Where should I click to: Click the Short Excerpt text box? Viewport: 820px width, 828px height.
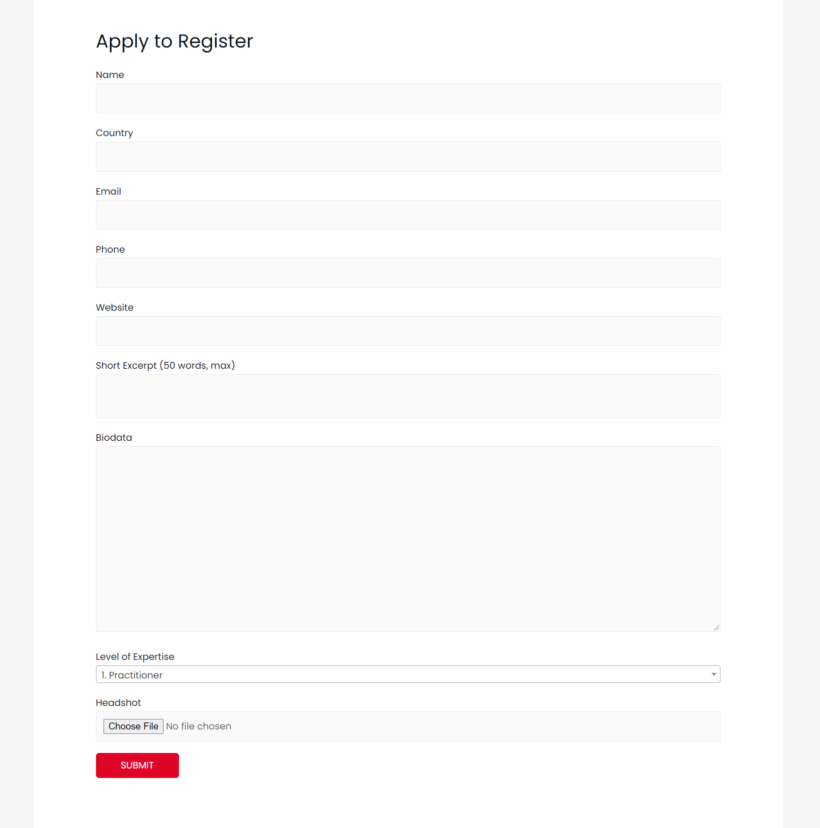point(408,396)
